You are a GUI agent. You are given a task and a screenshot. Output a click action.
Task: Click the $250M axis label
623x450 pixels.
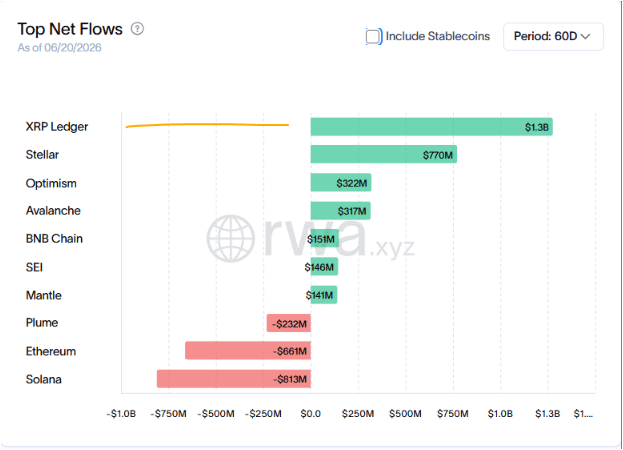pos(358,414)
